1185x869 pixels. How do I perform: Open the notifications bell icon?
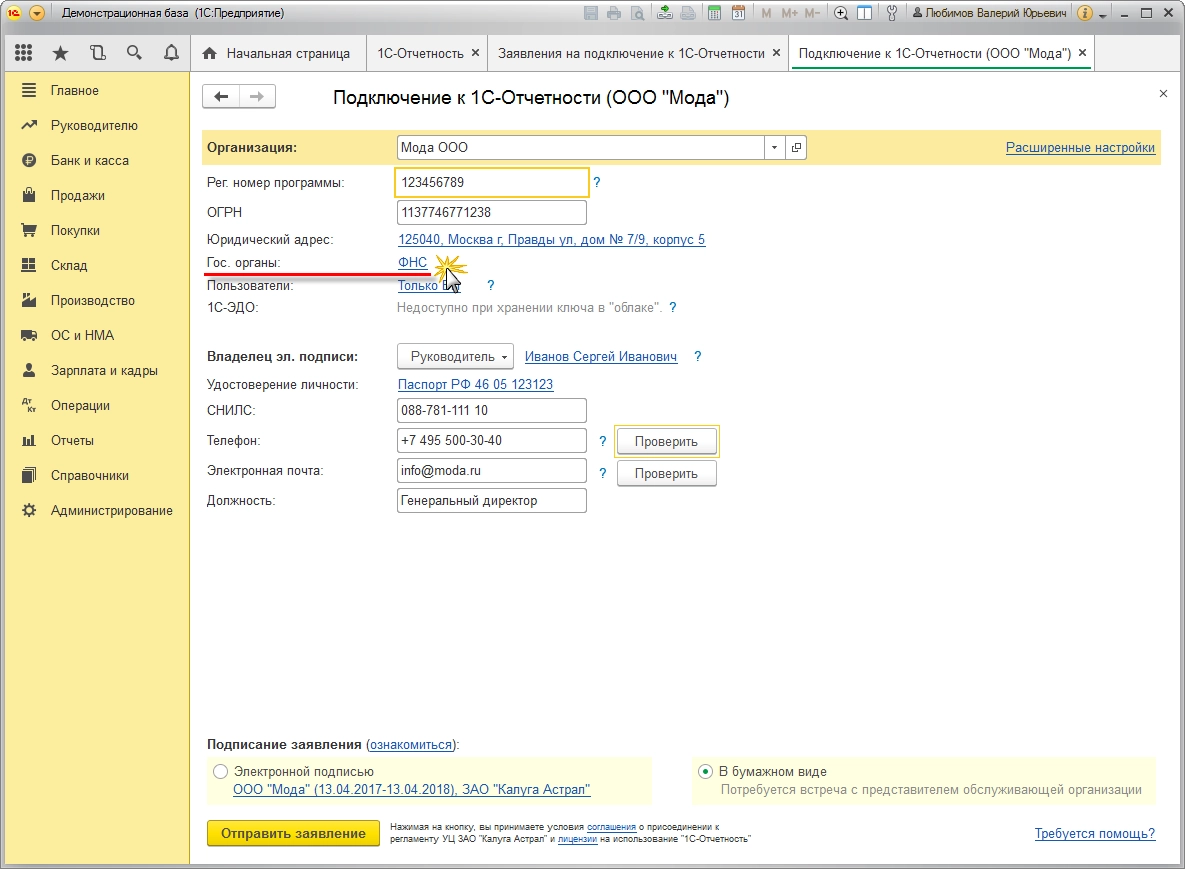[x=171, y=53]
